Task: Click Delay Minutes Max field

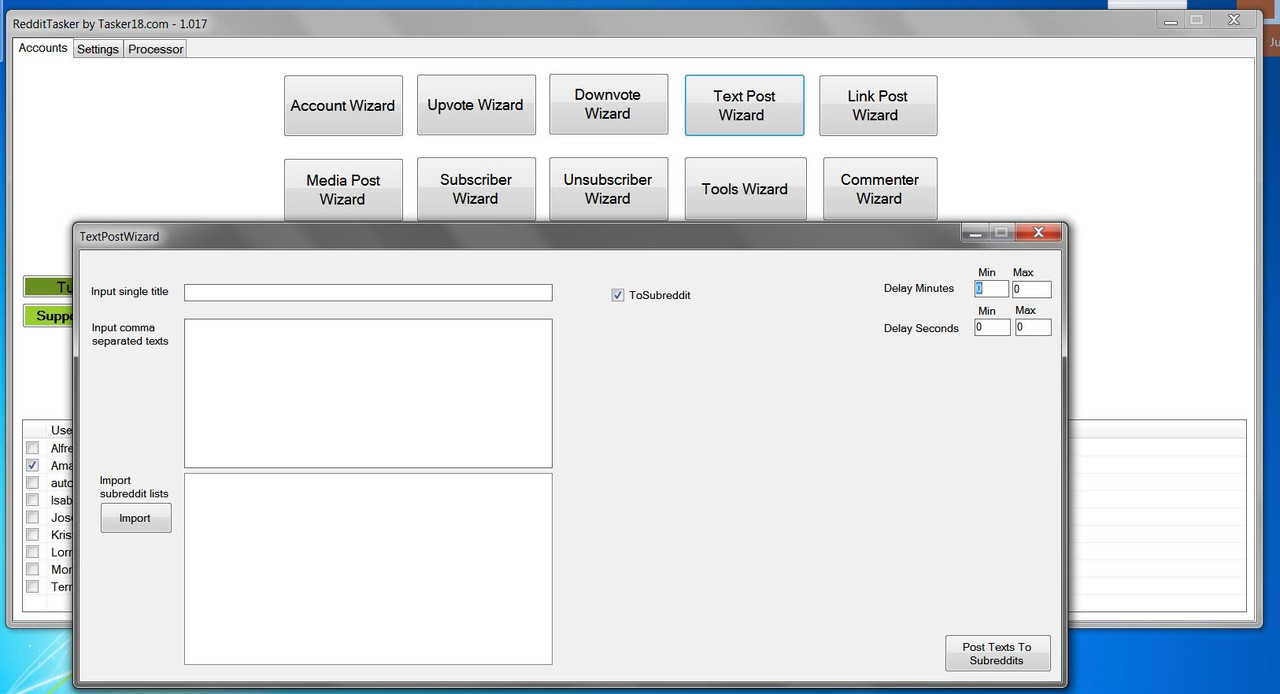Action: coord(1032,289)
